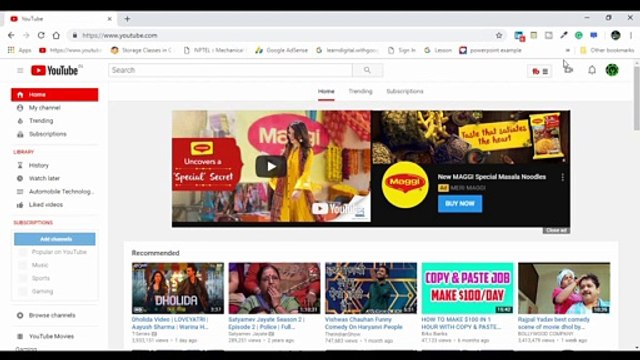The height and width of the screenshot is (360, 640).
Task: Switch to the Subscriptions top tab
Action: point(405,91)
